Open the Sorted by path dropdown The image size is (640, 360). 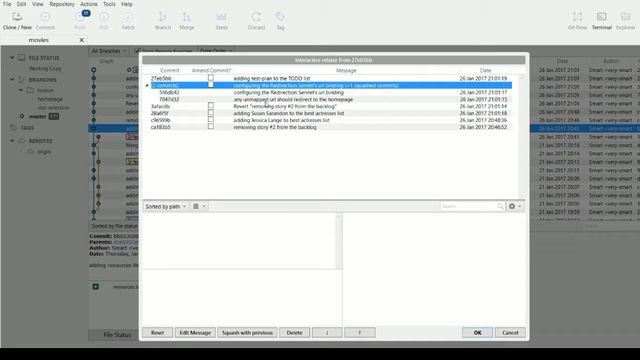point(165,207)
